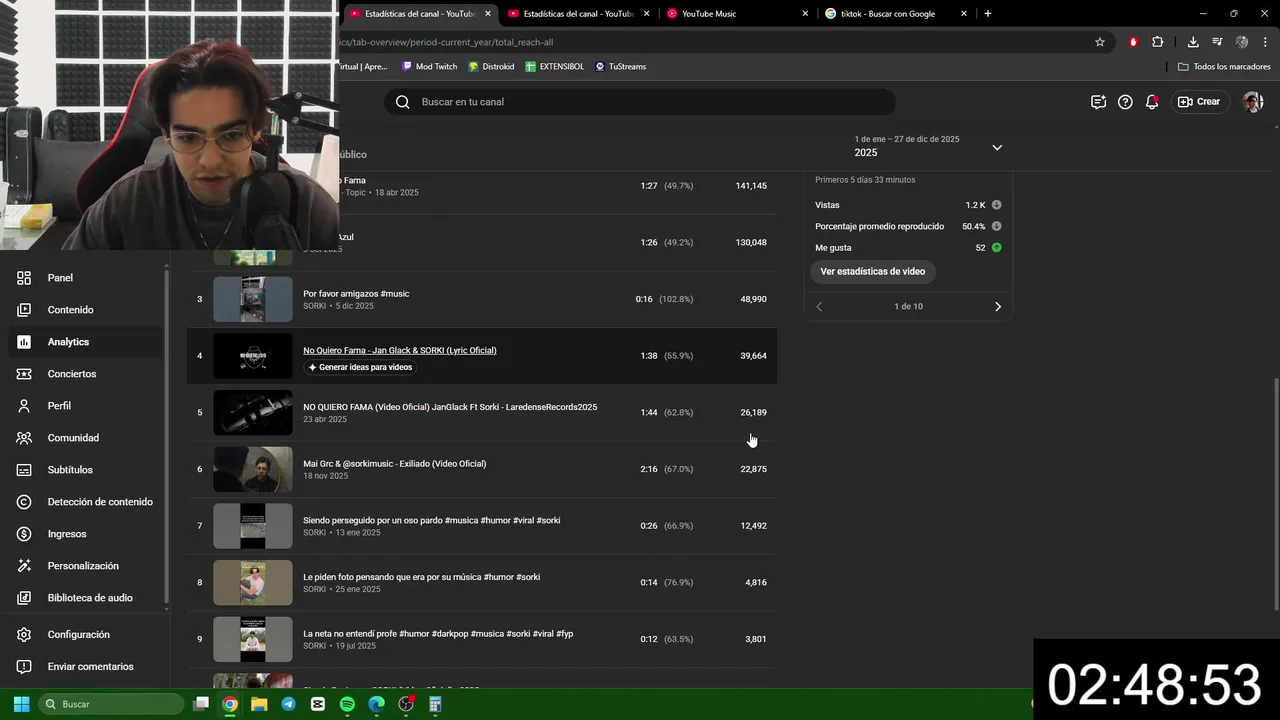Open Perfil in the sidebar
Image resolution: width=1280 pixels, height=720 pixels.
coord(85,406)
